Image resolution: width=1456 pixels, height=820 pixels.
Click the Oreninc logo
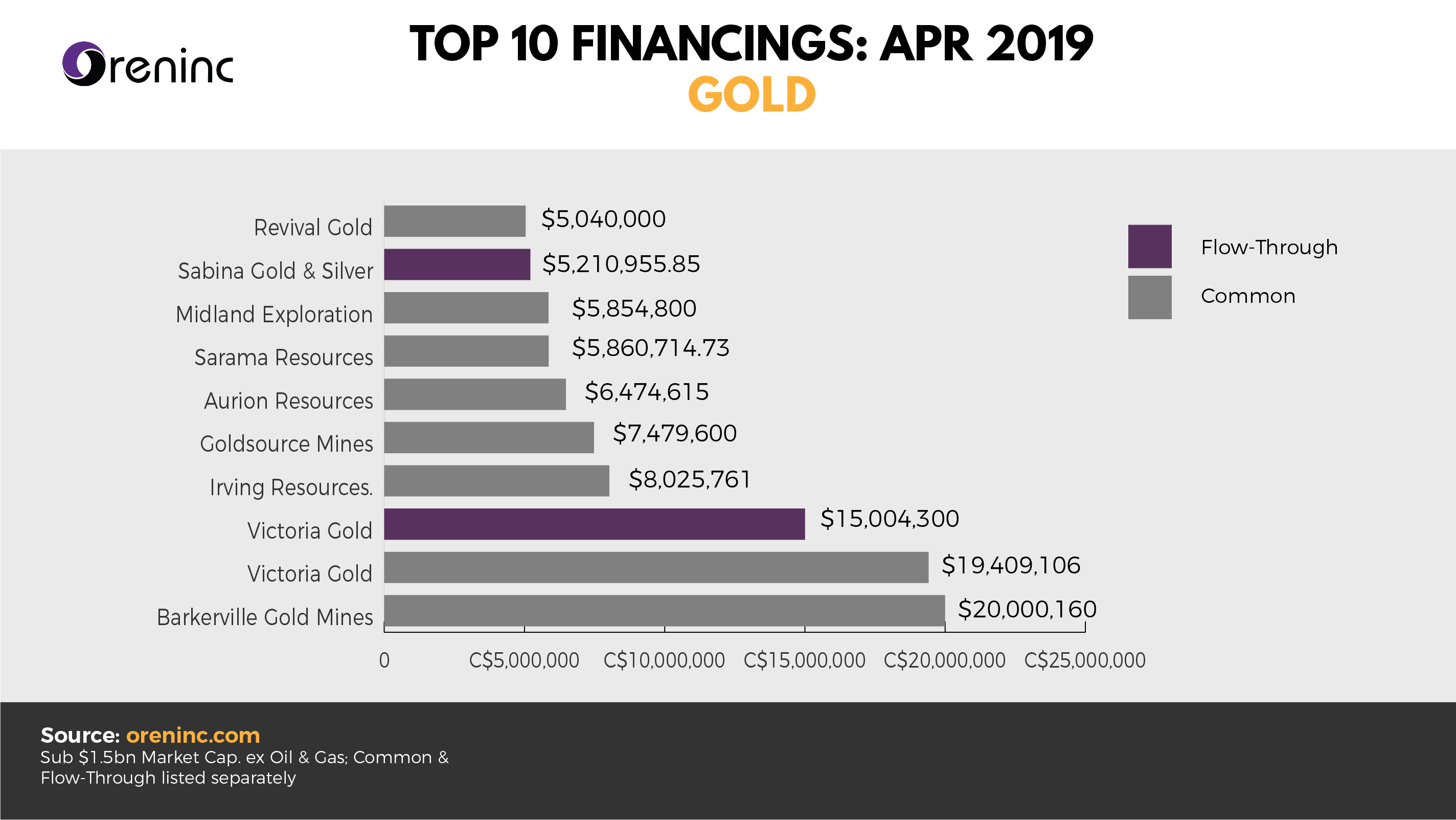(148, 64)
